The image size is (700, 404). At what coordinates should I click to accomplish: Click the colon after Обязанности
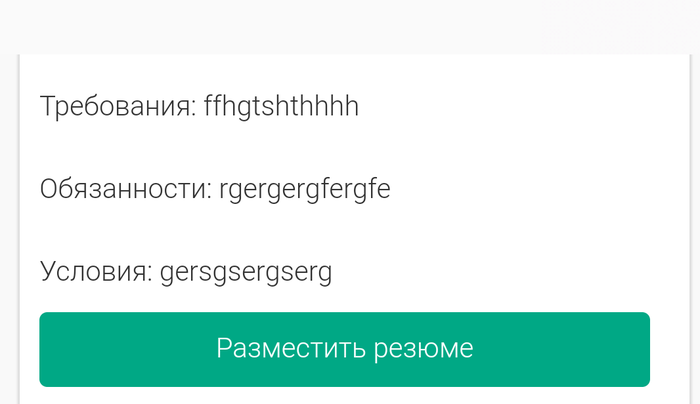(211, 191)
